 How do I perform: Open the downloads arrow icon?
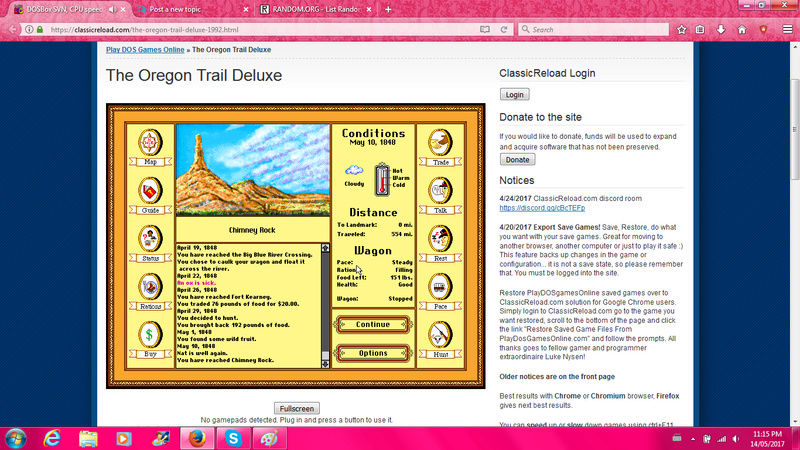pos(721,30)
